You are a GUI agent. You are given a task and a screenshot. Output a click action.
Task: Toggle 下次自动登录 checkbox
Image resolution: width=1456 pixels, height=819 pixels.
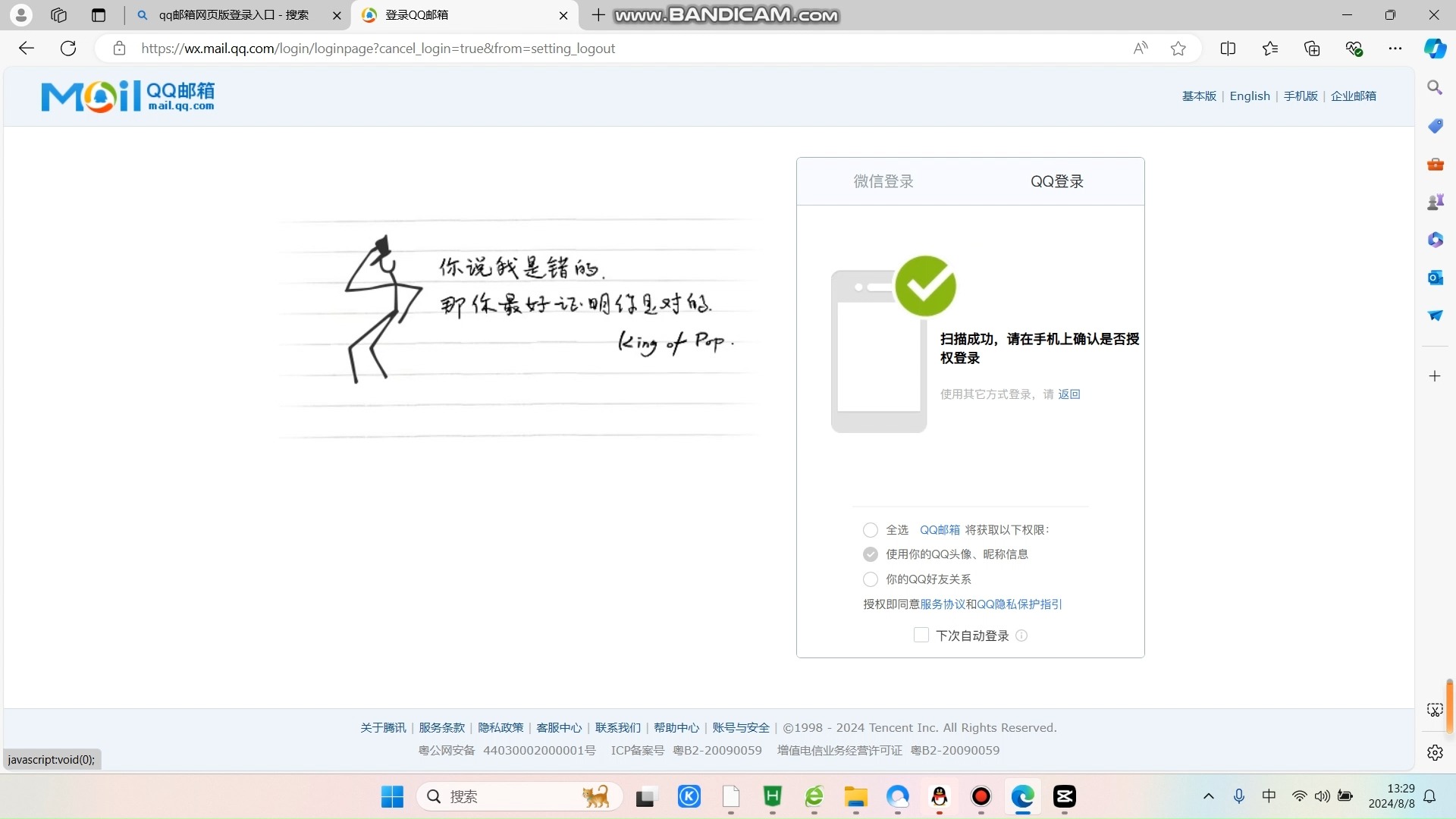[x=921, y=634]
